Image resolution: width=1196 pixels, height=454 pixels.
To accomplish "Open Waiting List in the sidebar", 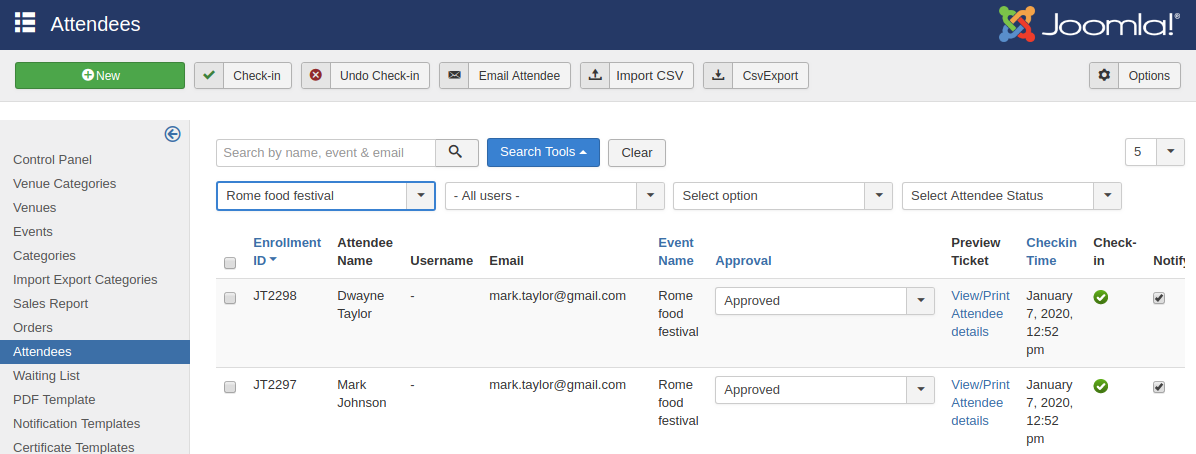I will [46, 376].
